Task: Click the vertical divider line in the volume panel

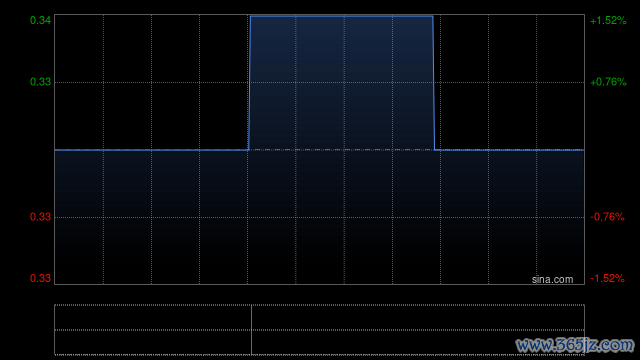Action: pos(251,330)
